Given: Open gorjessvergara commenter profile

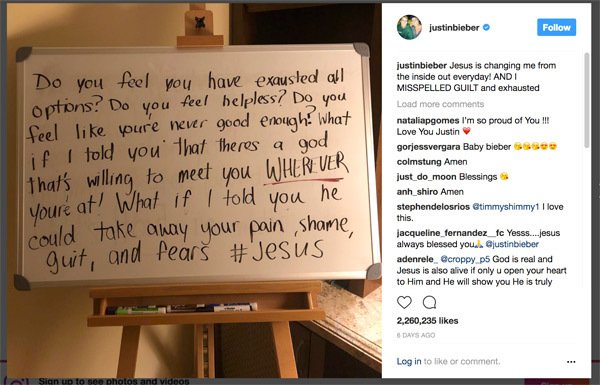Looking at the screenshot, I should click(x=429, y=147).
